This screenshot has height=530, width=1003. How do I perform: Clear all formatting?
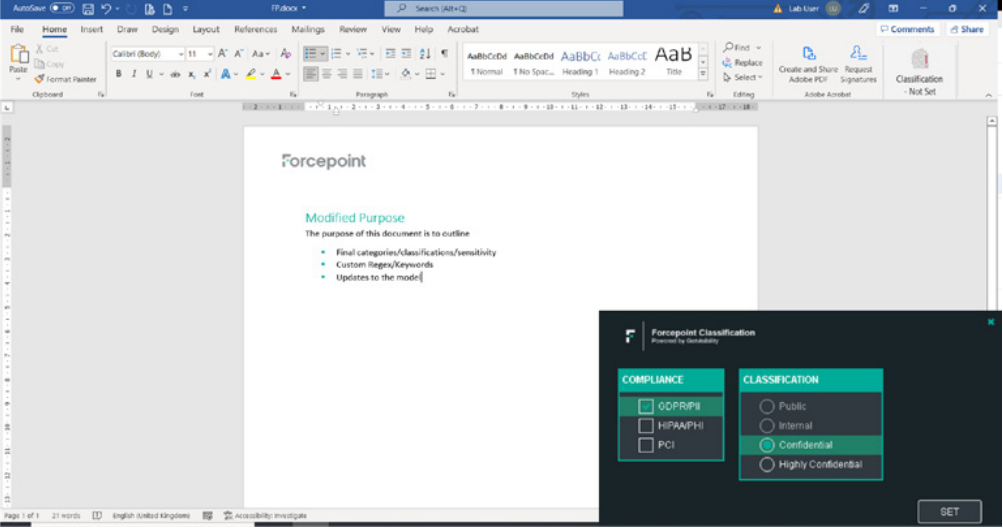coord(285,54)
